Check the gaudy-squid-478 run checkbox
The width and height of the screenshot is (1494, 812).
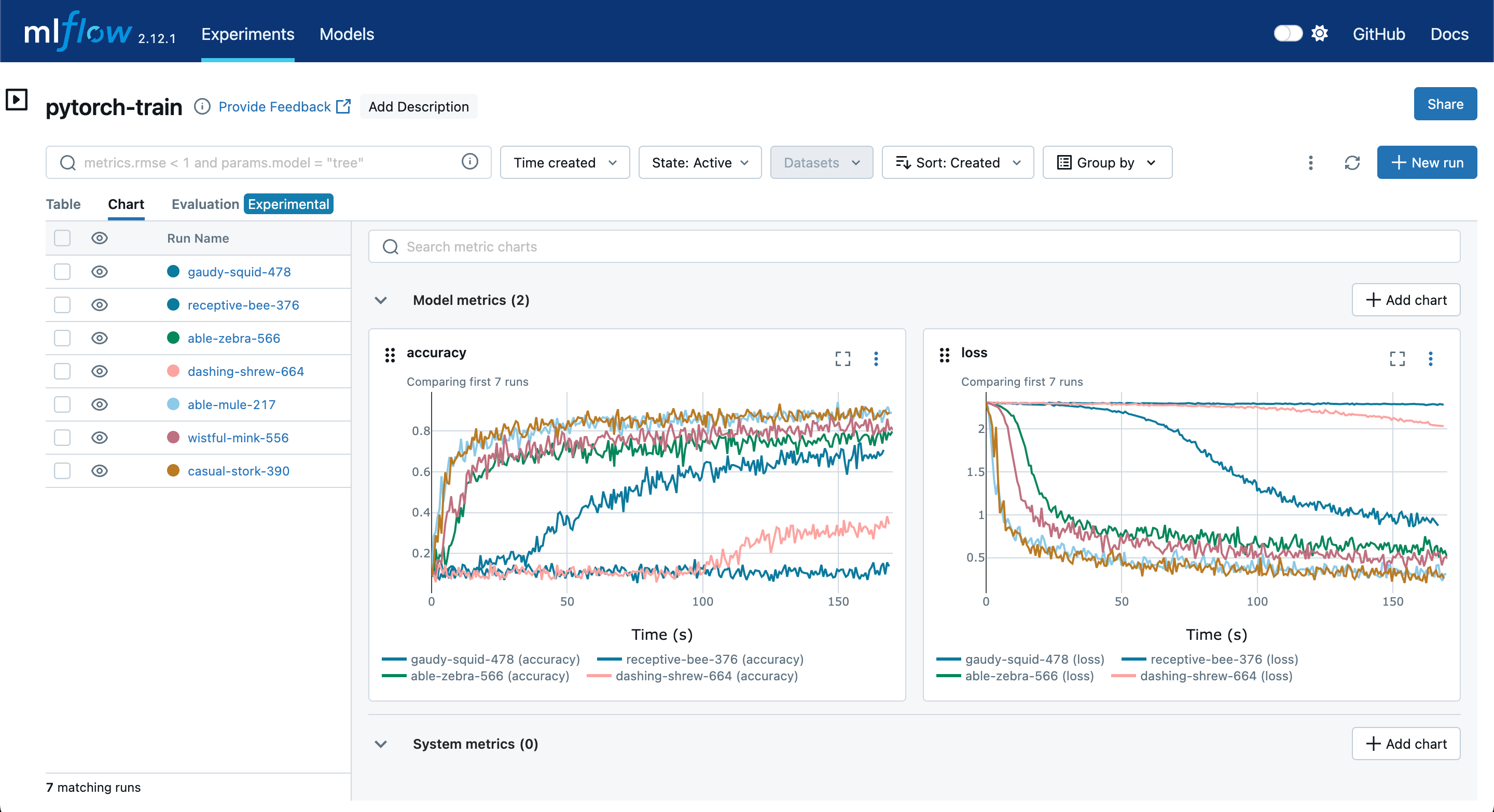(x=62, y=272)
